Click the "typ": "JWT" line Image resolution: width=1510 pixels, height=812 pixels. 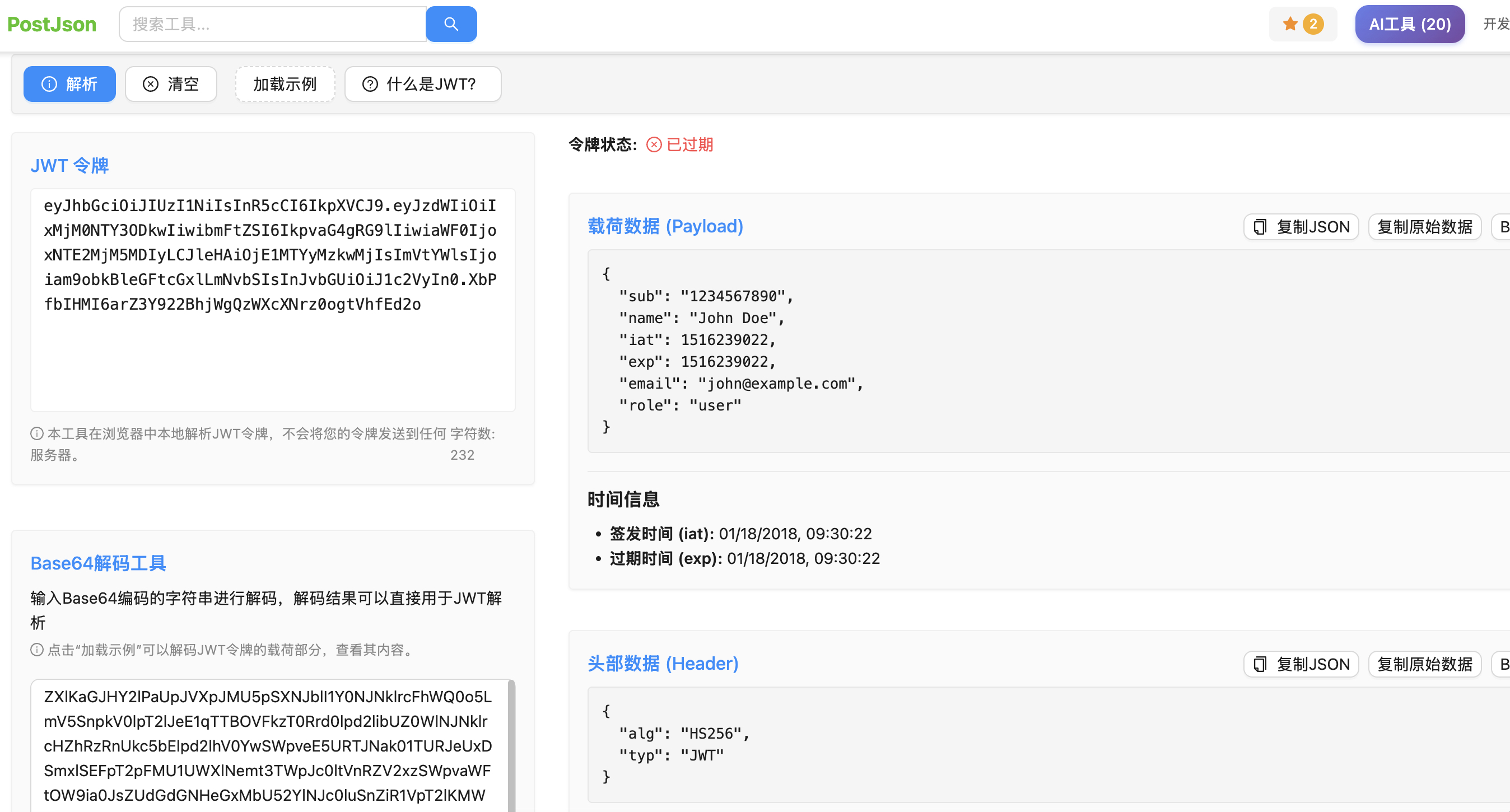point(671,755)
